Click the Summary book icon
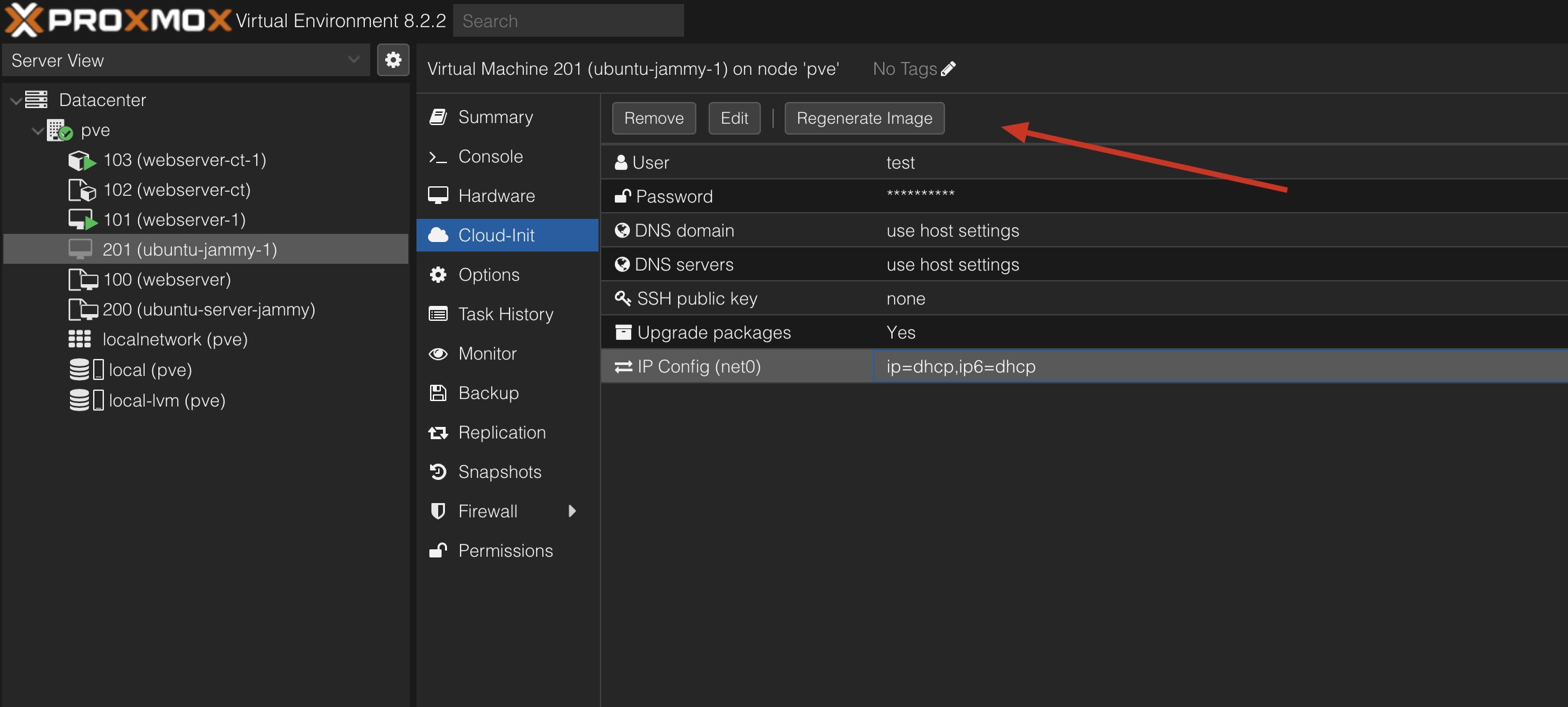The height and width of the screenshot is (707, 1568). (x=438, y=117)
